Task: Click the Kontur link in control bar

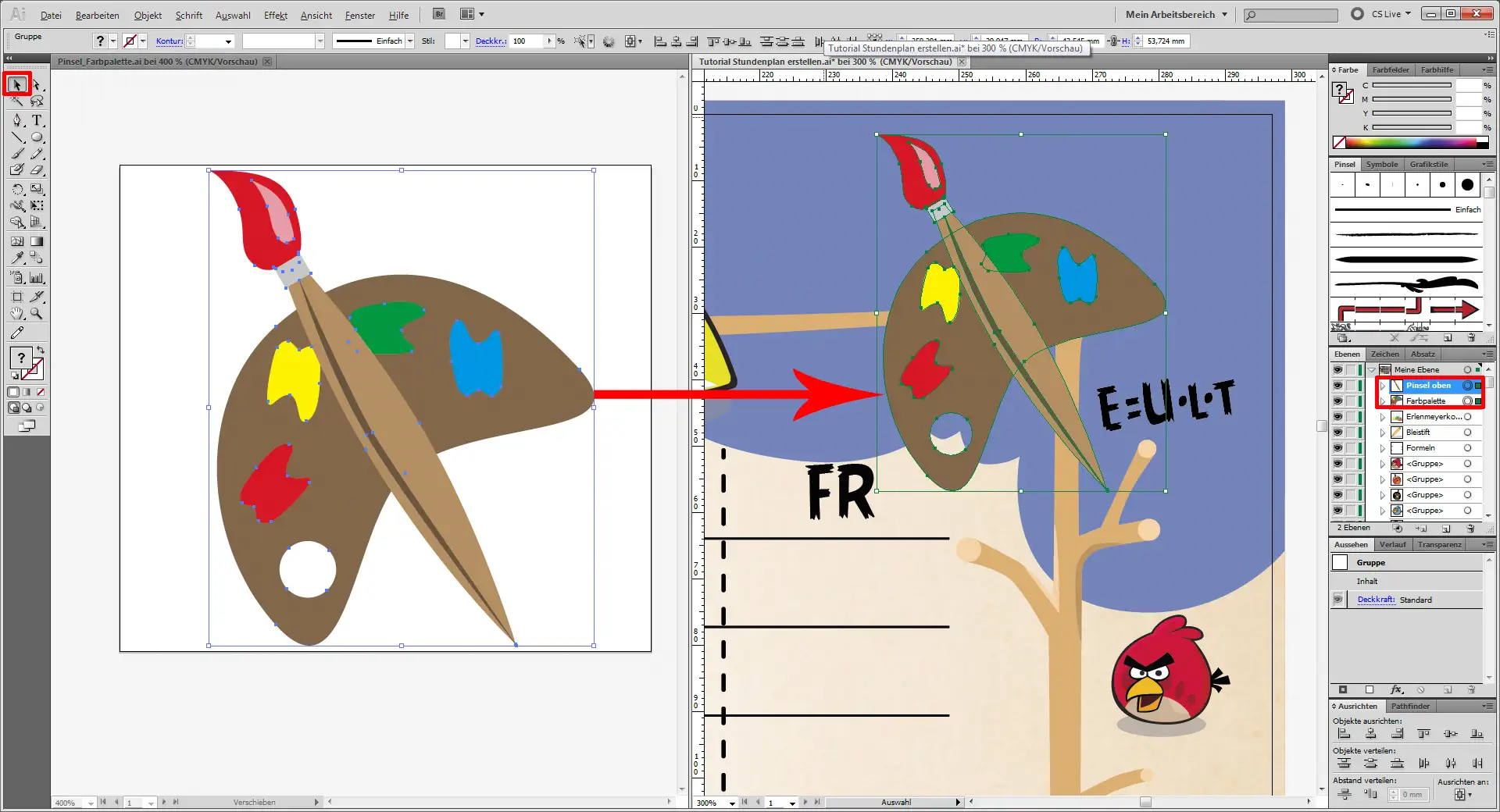Action: (169, 41)
